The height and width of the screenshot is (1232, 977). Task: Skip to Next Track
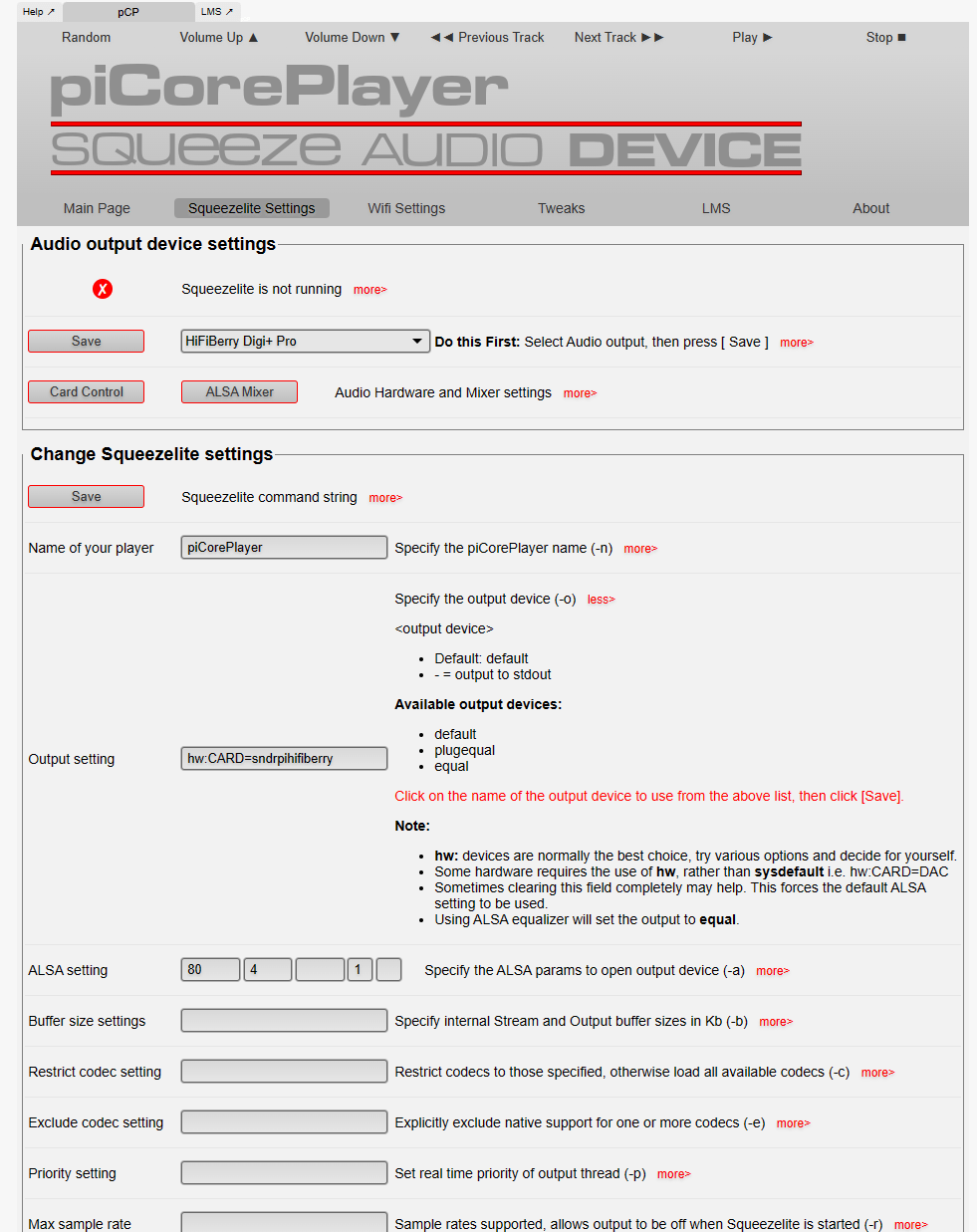pos(618,37)
